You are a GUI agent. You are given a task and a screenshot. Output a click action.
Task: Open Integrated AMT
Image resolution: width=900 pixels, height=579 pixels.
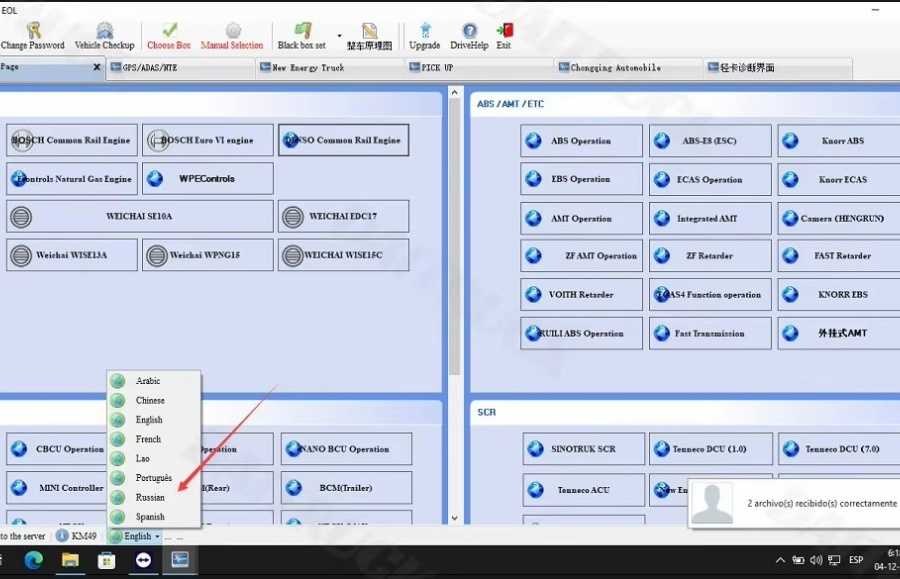710,218
